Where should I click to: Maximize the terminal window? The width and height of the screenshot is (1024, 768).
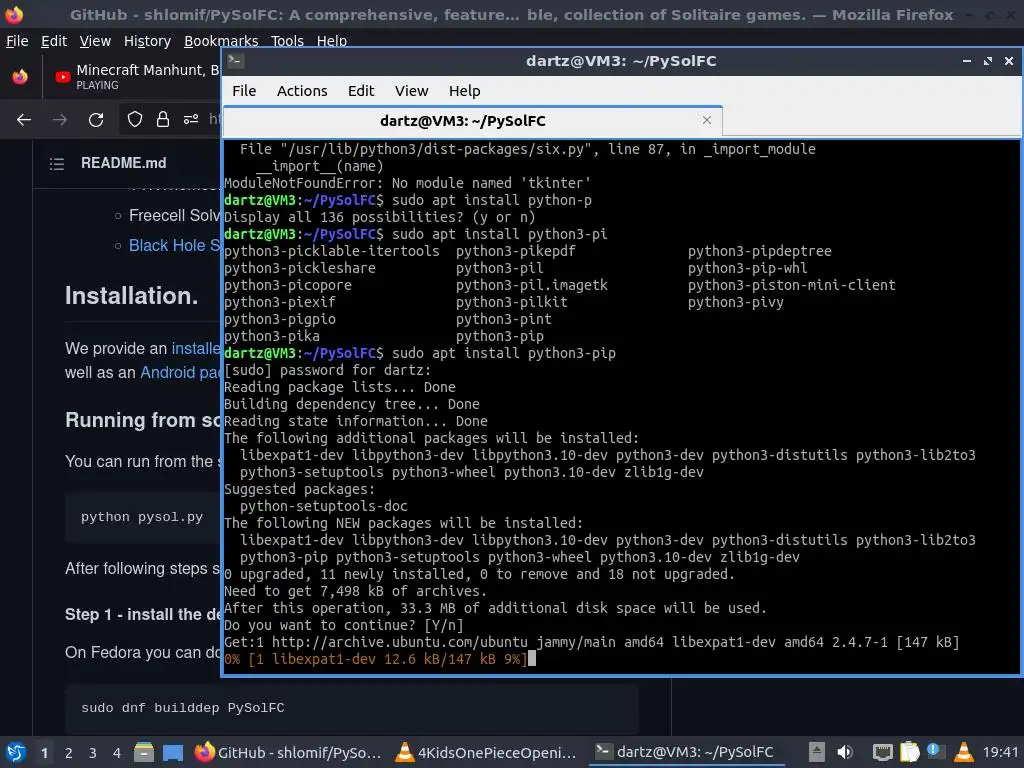click(x=987, y=61)
